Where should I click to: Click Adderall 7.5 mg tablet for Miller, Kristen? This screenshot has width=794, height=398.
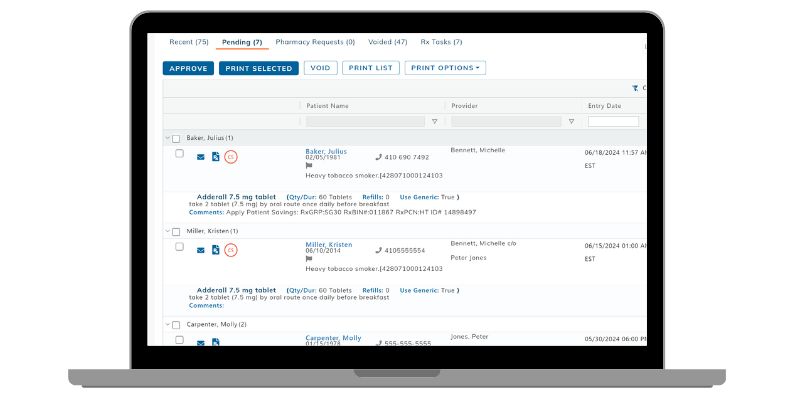point(236,290)
